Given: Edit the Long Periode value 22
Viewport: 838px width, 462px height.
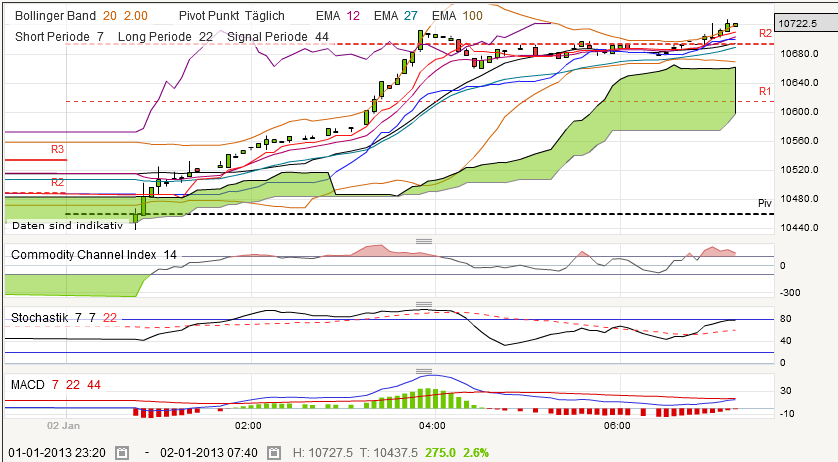Looking at the screenshot, I should (206, 36).
